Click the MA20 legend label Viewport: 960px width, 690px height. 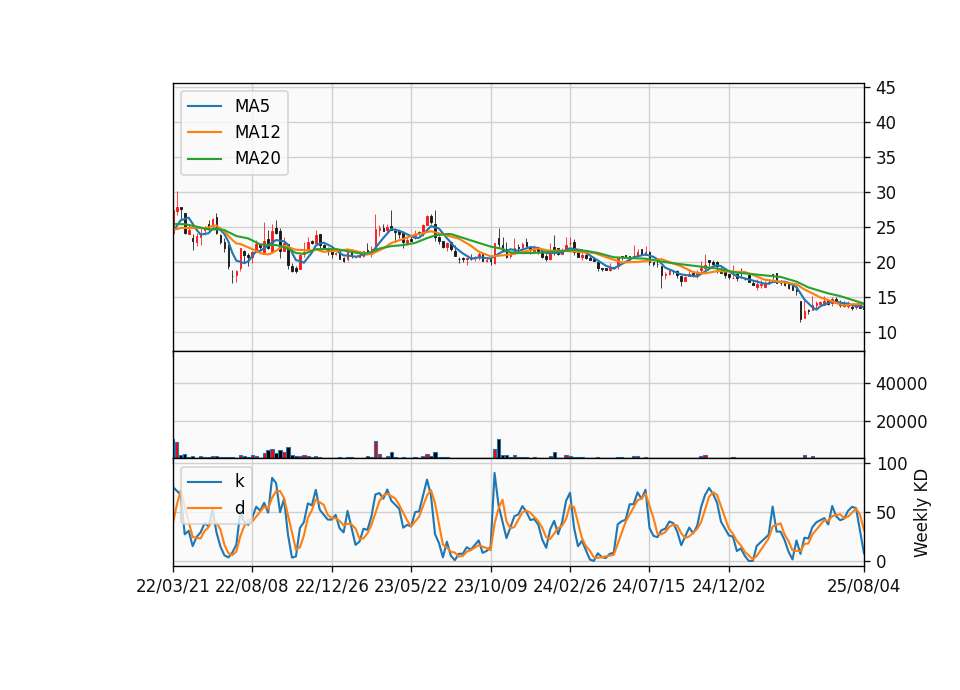click(x=257, y=158)
